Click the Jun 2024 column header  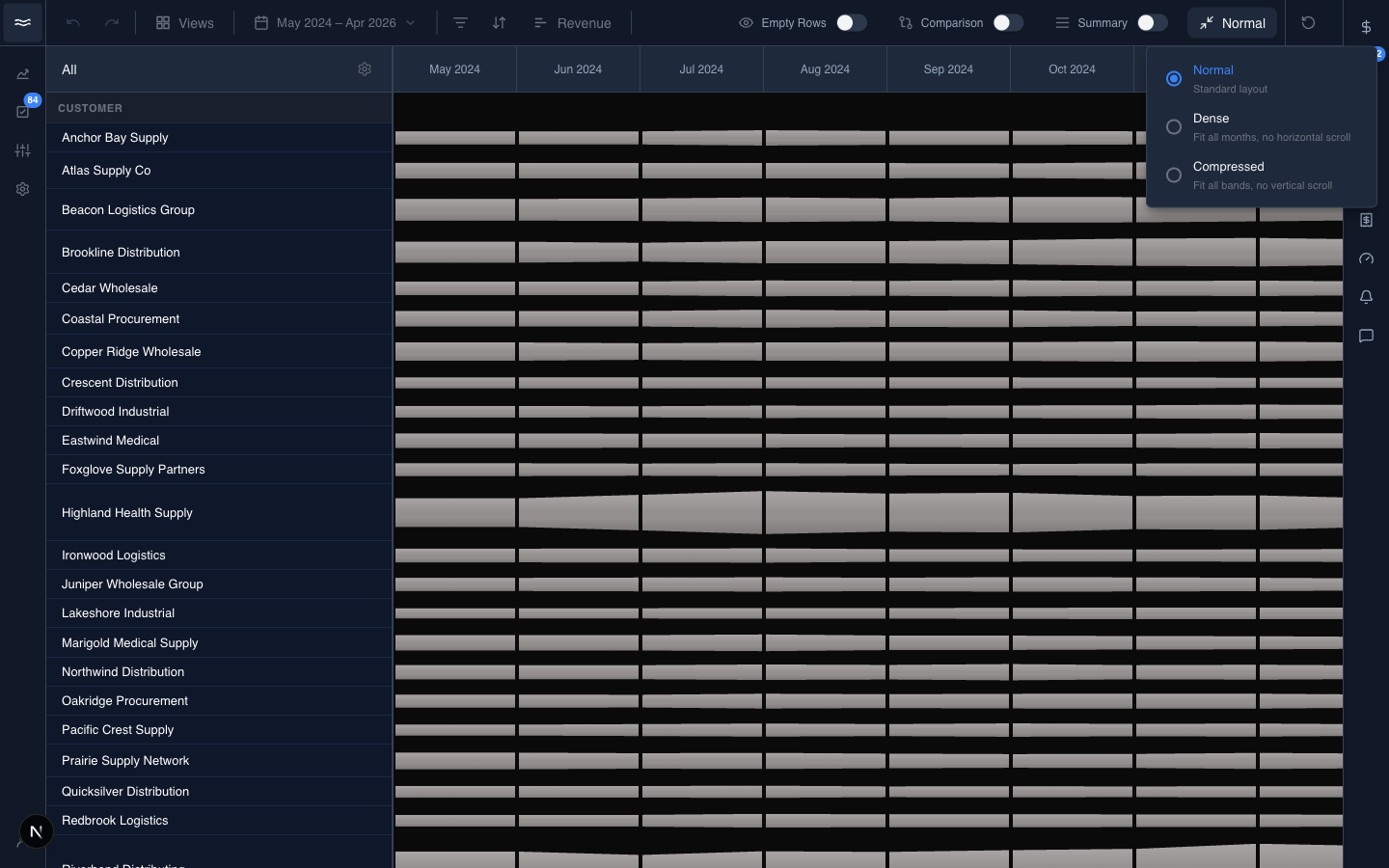click(x=578, y=69)
